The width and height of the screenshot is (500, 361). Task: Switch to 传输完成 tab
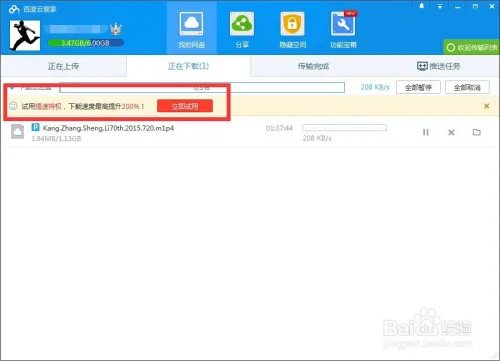click(x=313, y=66)
